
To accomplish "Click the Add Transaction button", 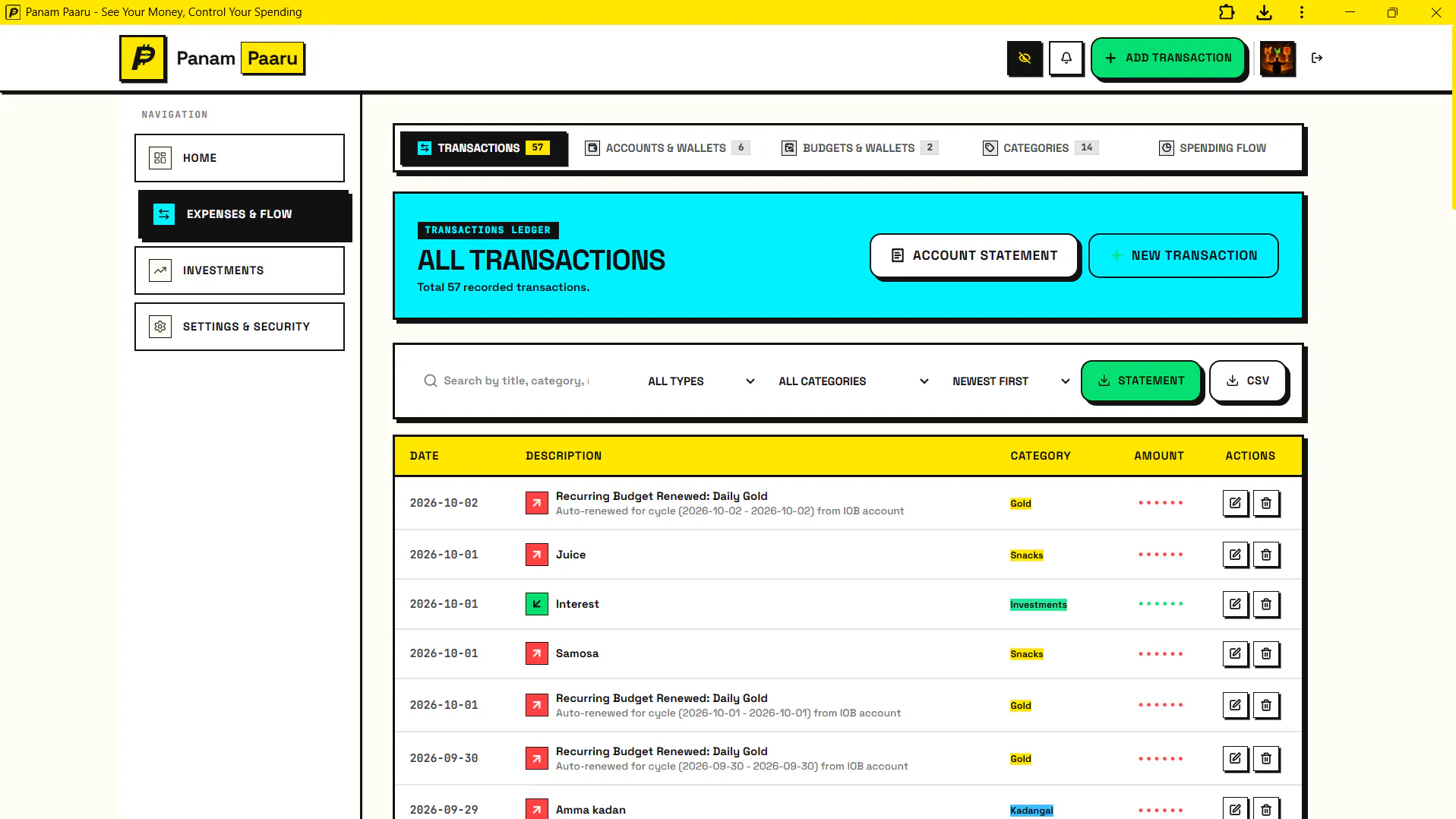I will click(x=1167, y=58).
